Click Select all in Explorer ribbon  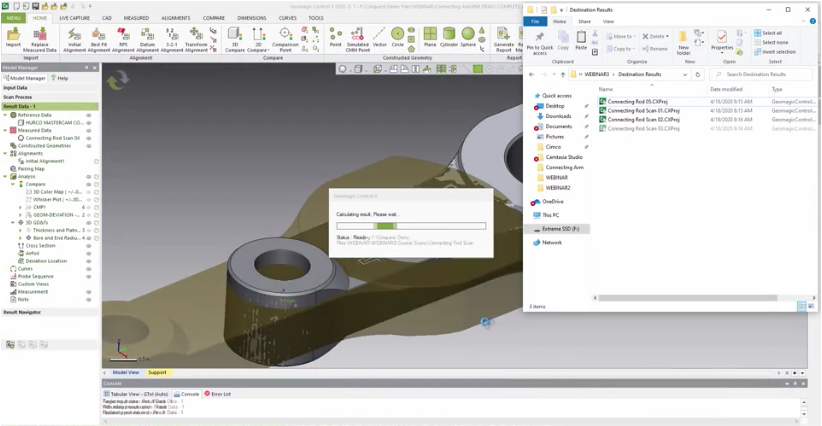click(x=773, y=33)
